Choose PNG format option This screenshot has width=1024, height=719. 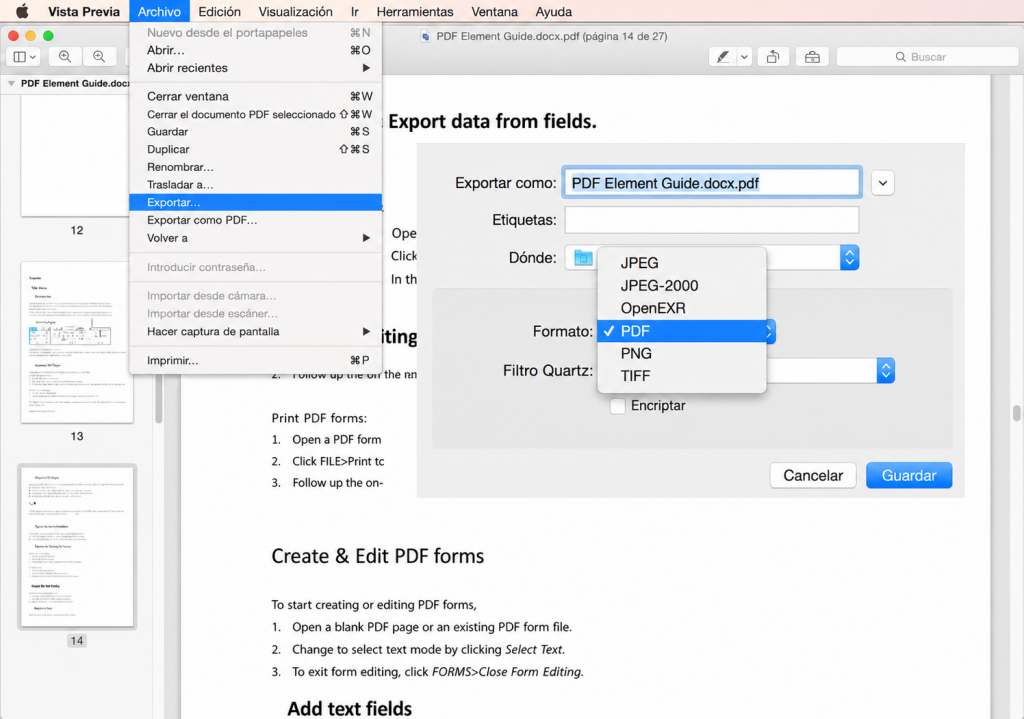coord(681,353)
